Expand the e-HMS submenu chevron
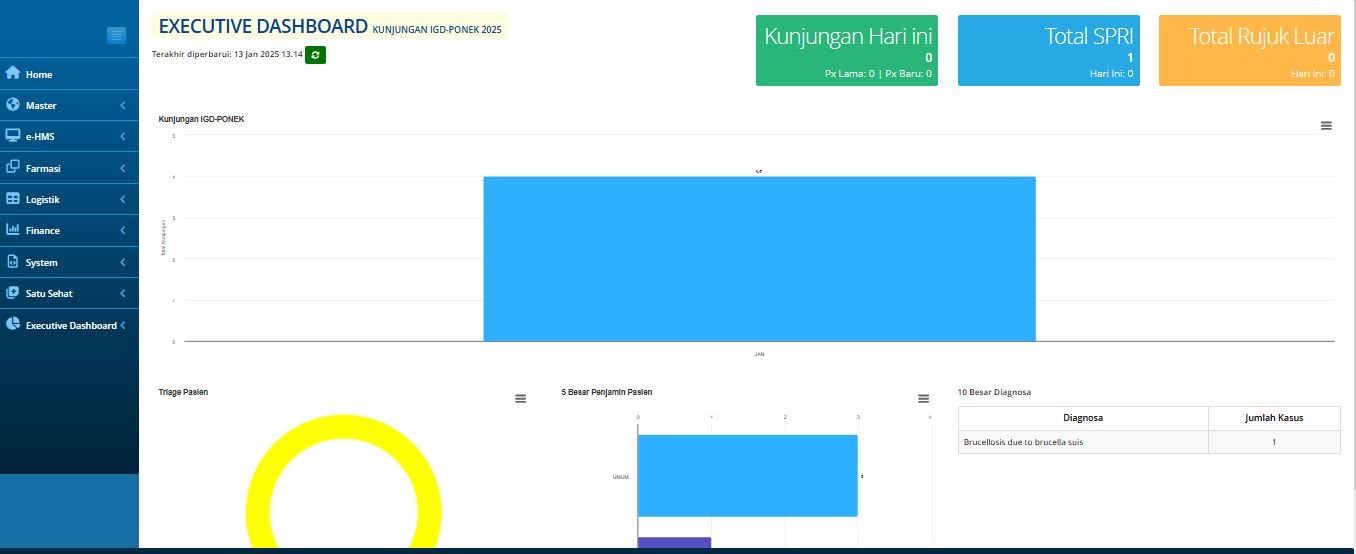Viewport: 1356px width, 554px height. 122,136
